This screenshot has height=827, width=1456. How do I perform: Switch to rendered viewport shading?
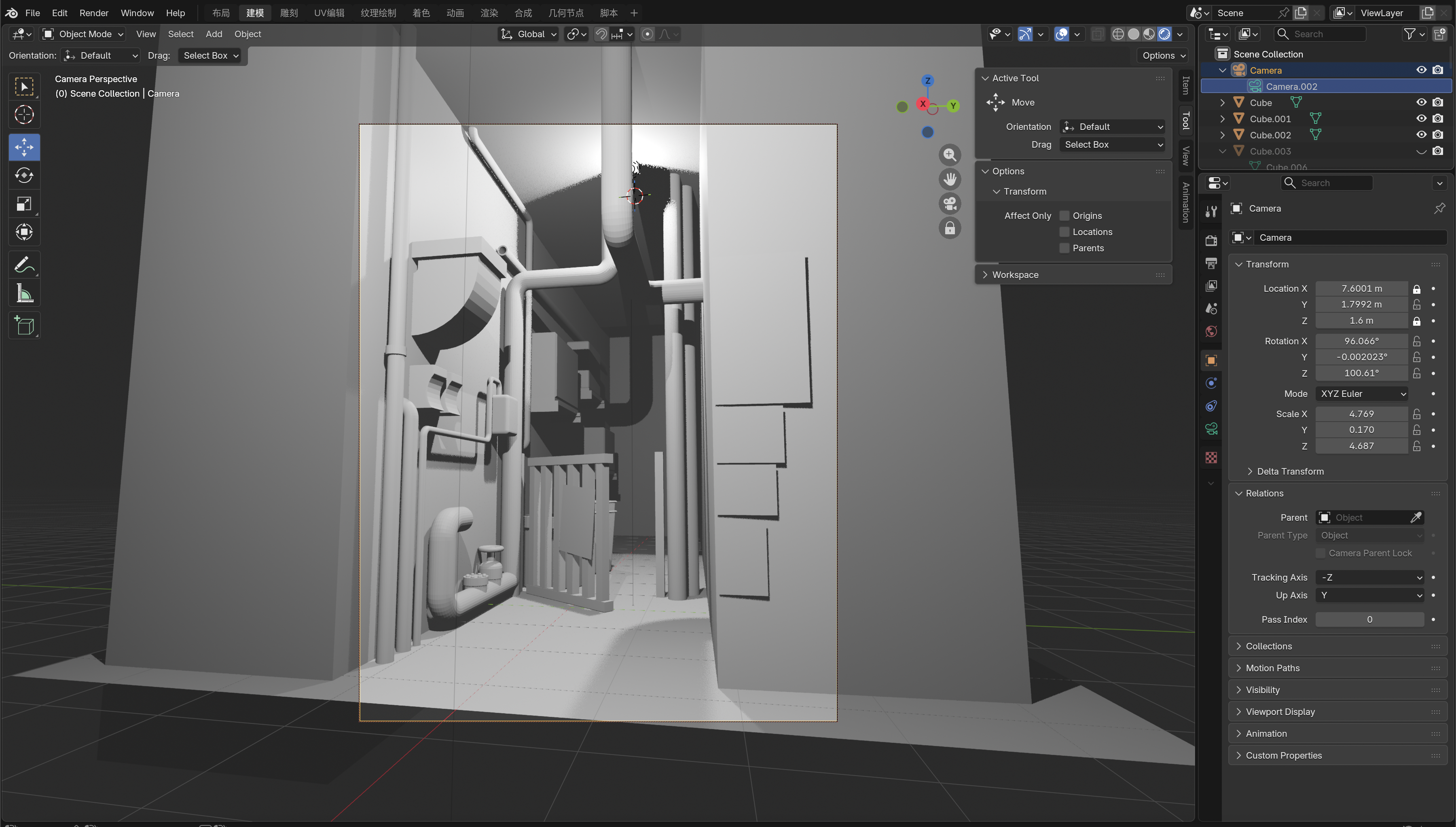click(x=1164, y=34)
